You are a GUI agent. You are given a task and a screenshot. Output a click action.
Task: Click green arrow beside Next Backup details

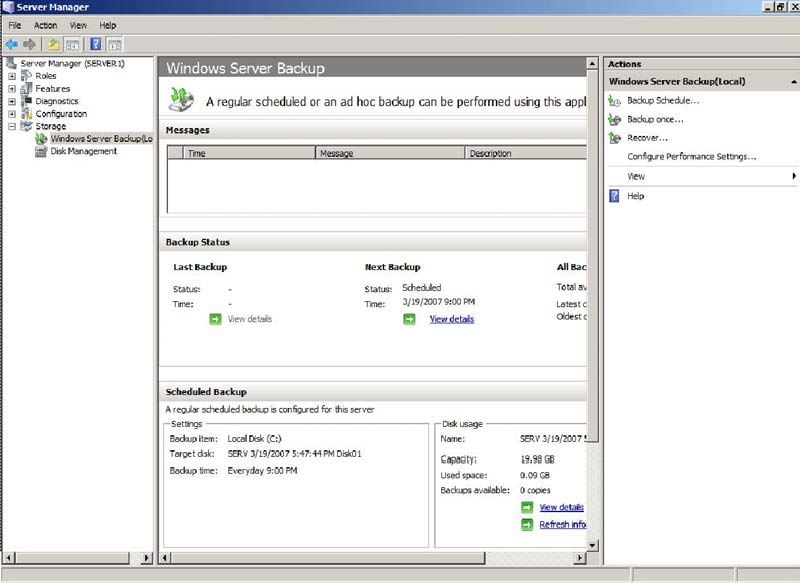(409, 319)
